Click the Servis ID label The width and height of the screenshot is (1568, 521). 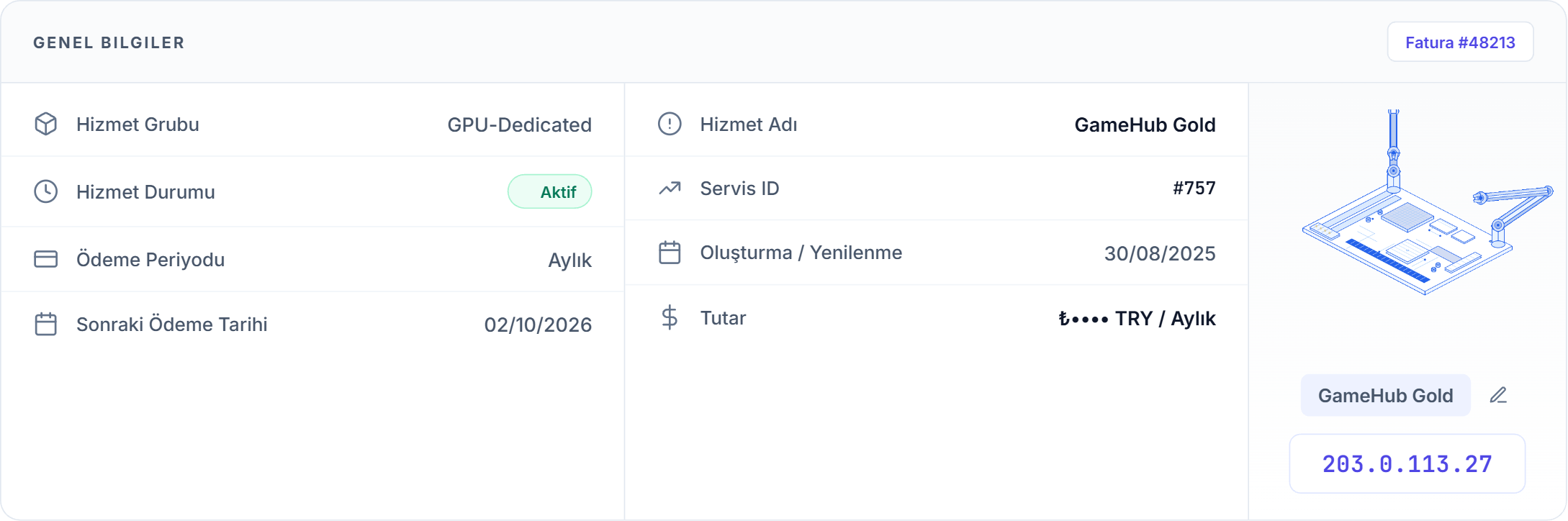[x=739, y=189]
